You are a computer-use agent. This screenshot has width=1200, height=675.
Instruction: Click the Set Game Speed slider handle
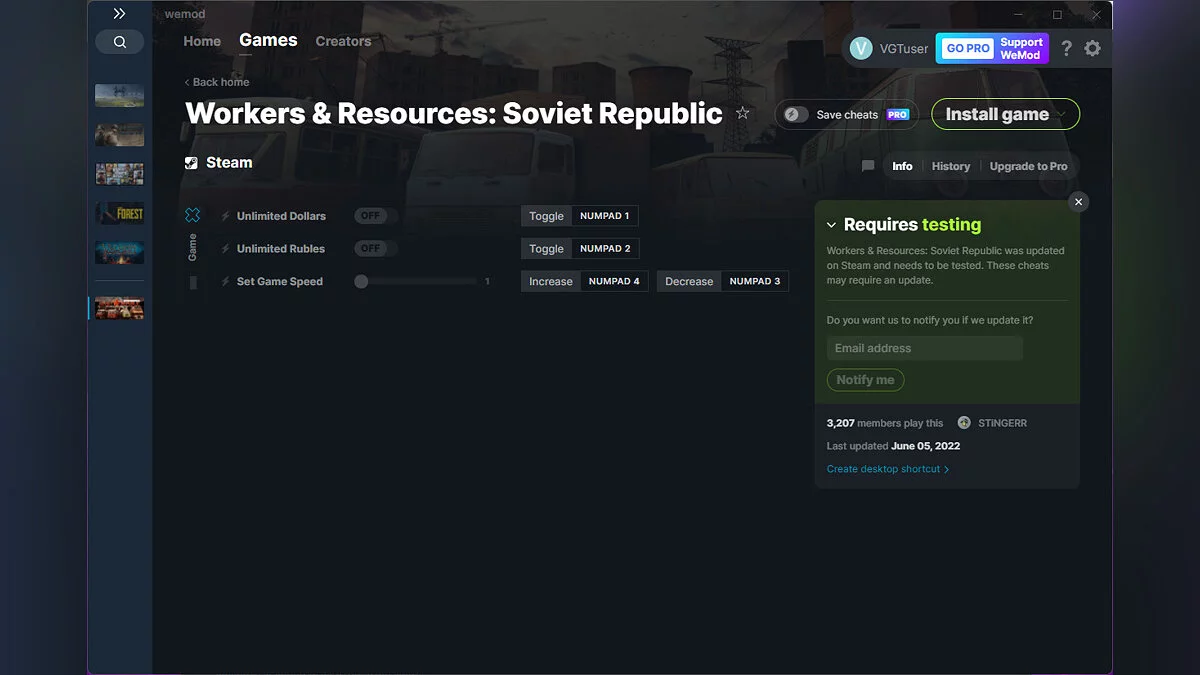pos(360,281)
